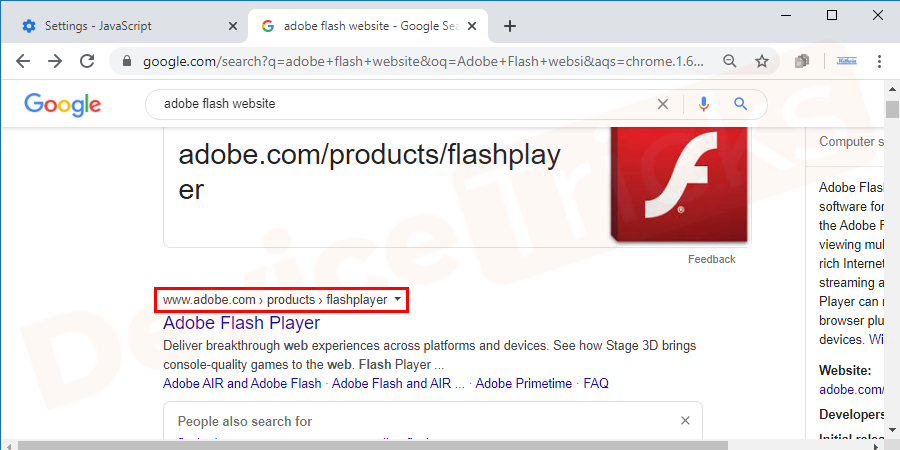This screenshot has height=450, width=900.
Task: Open the Adobe Flash logo image
Action: pyautogui.click(x=681, y=184)
